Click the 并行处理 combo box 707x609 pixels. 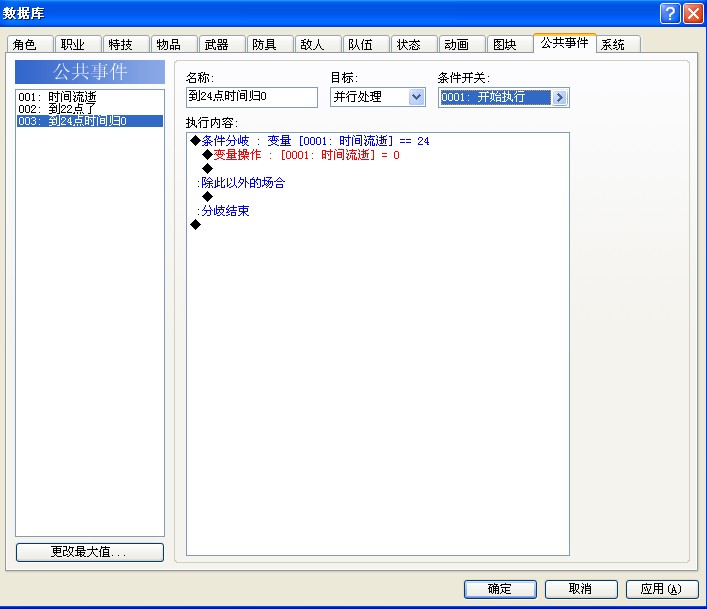click(378, 97)
